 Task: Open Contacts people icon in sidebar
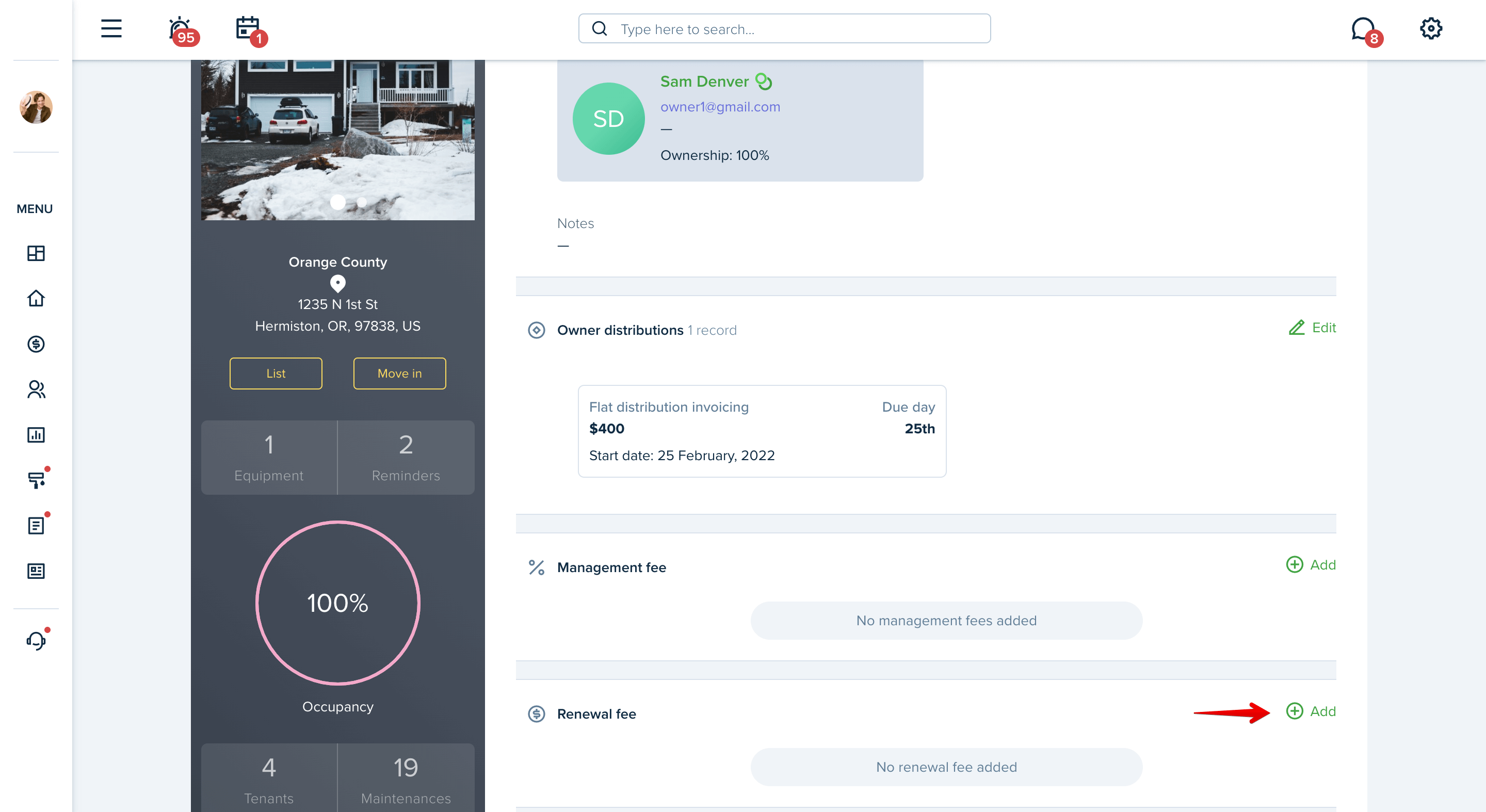tap(36, 389)
